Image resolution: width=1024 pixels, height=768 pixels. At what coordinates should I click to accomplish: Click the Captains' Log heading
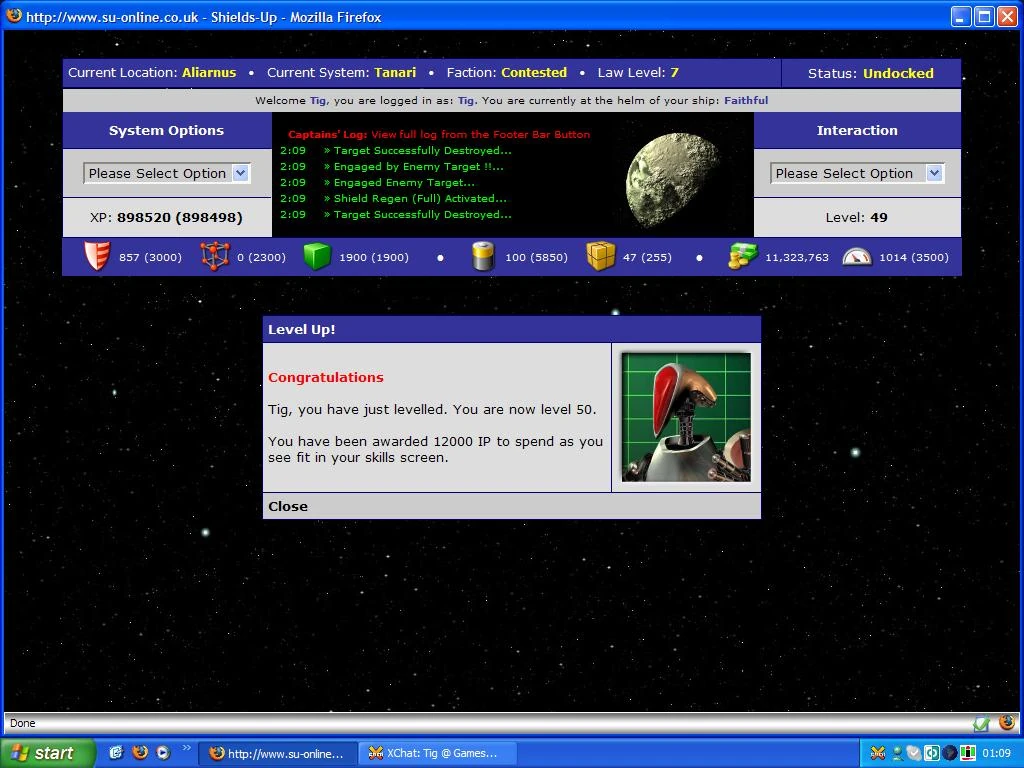(x=327, y=135)
